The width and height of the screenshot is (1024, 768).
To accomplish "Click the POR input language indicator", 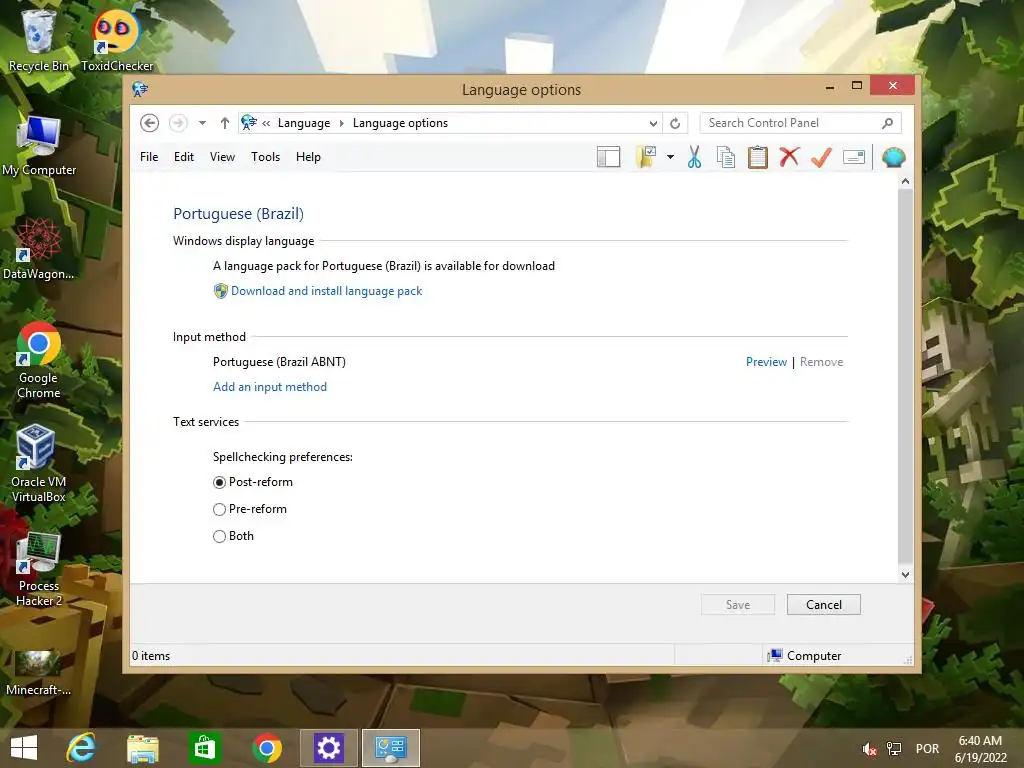I will [927, 749].
